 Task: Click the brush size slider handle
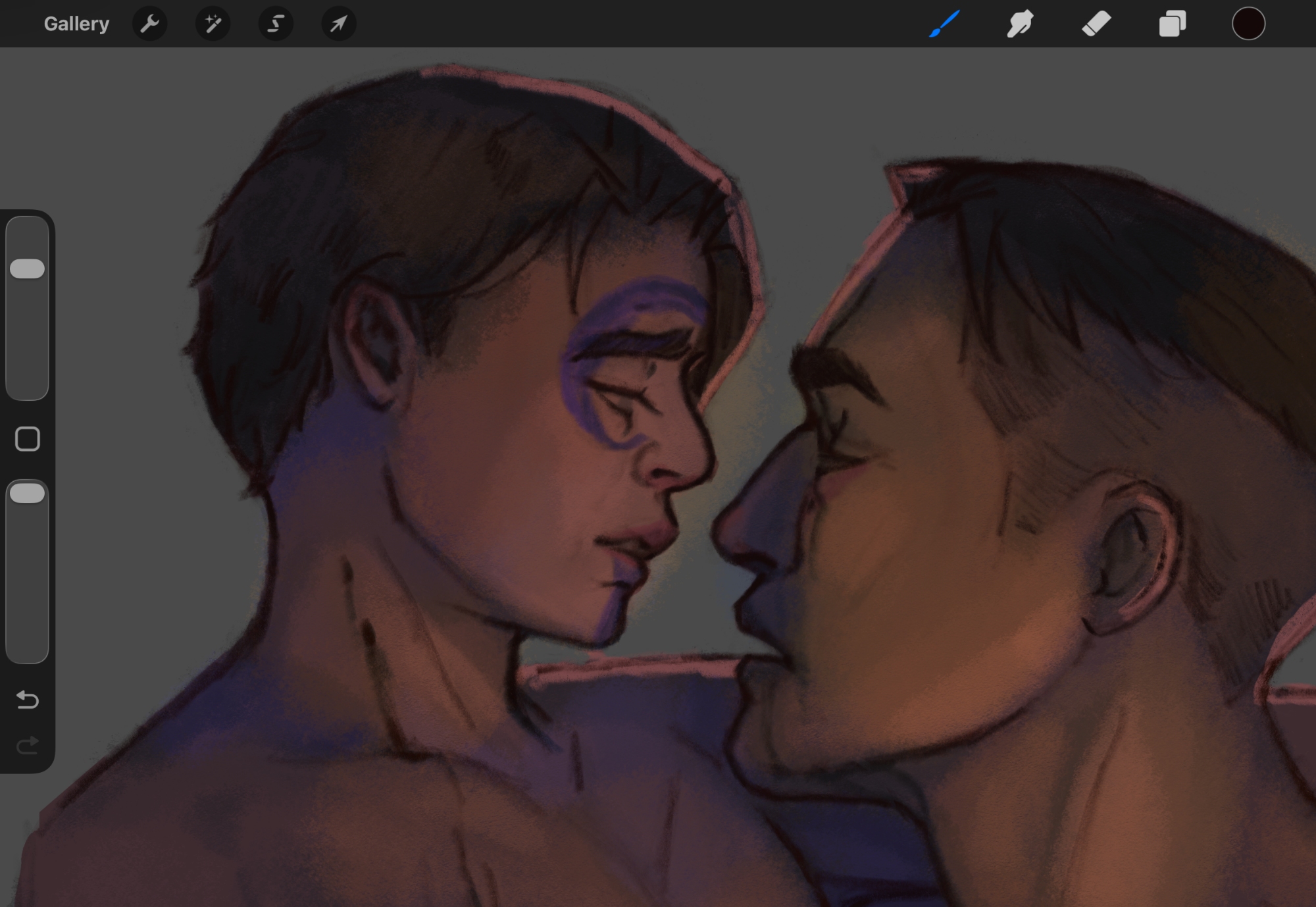[28, 269]
